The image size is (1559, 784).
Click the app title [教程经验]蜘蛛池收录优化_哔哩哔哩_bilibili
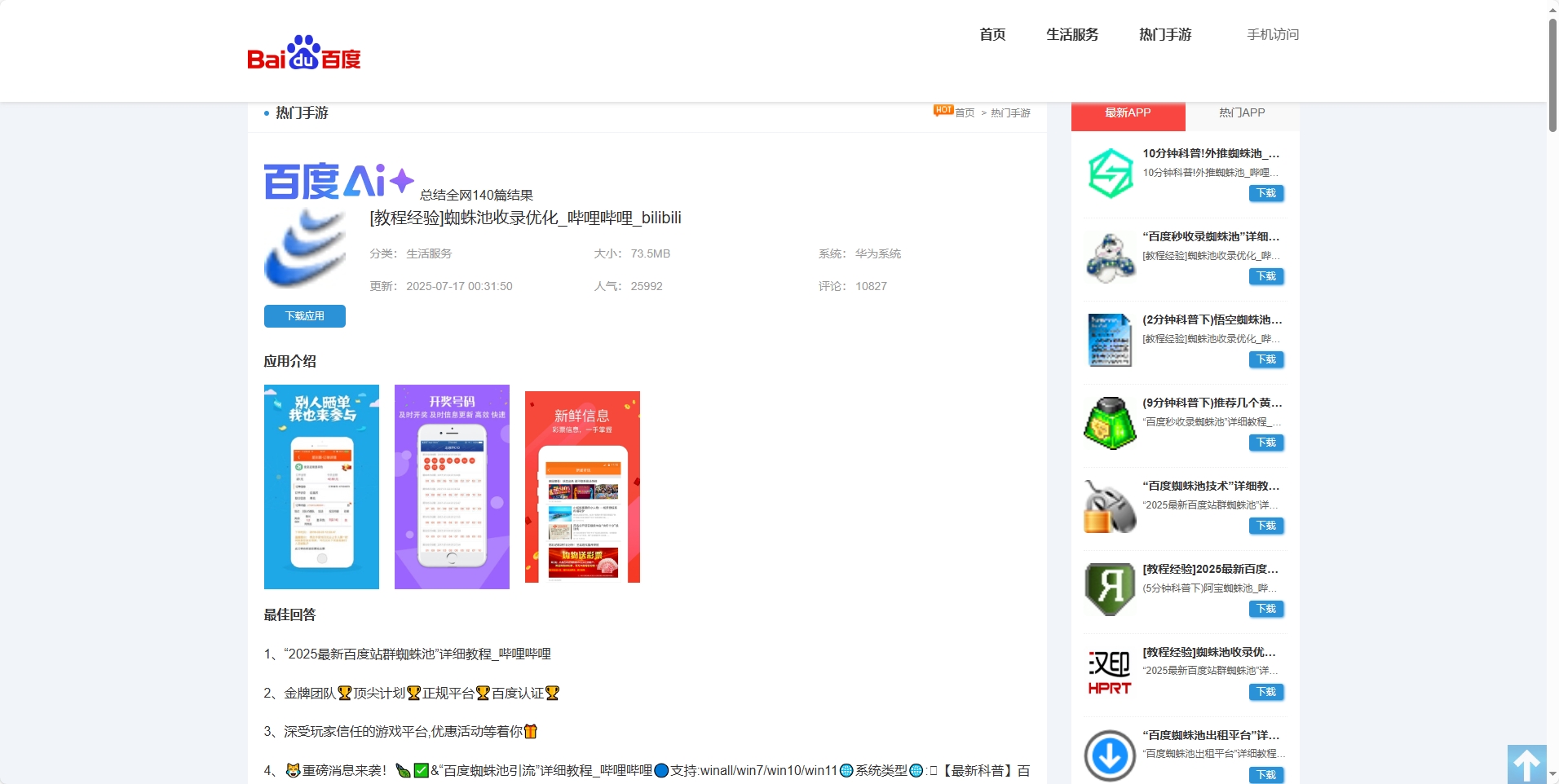(x=525, y=218)
